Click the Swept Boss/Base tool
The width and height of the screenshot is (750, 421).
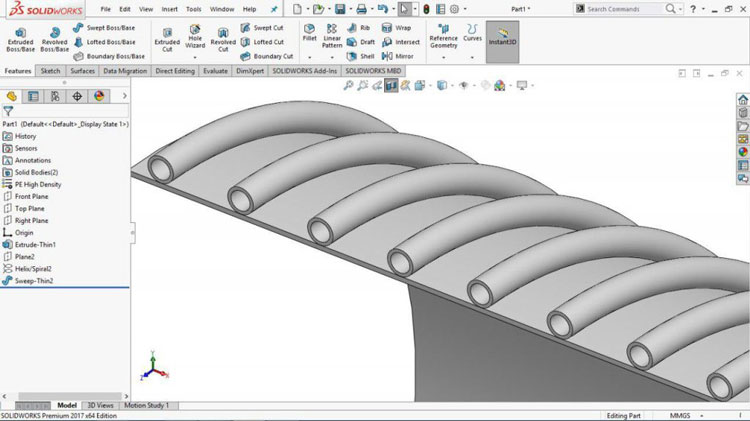(108, 28)
